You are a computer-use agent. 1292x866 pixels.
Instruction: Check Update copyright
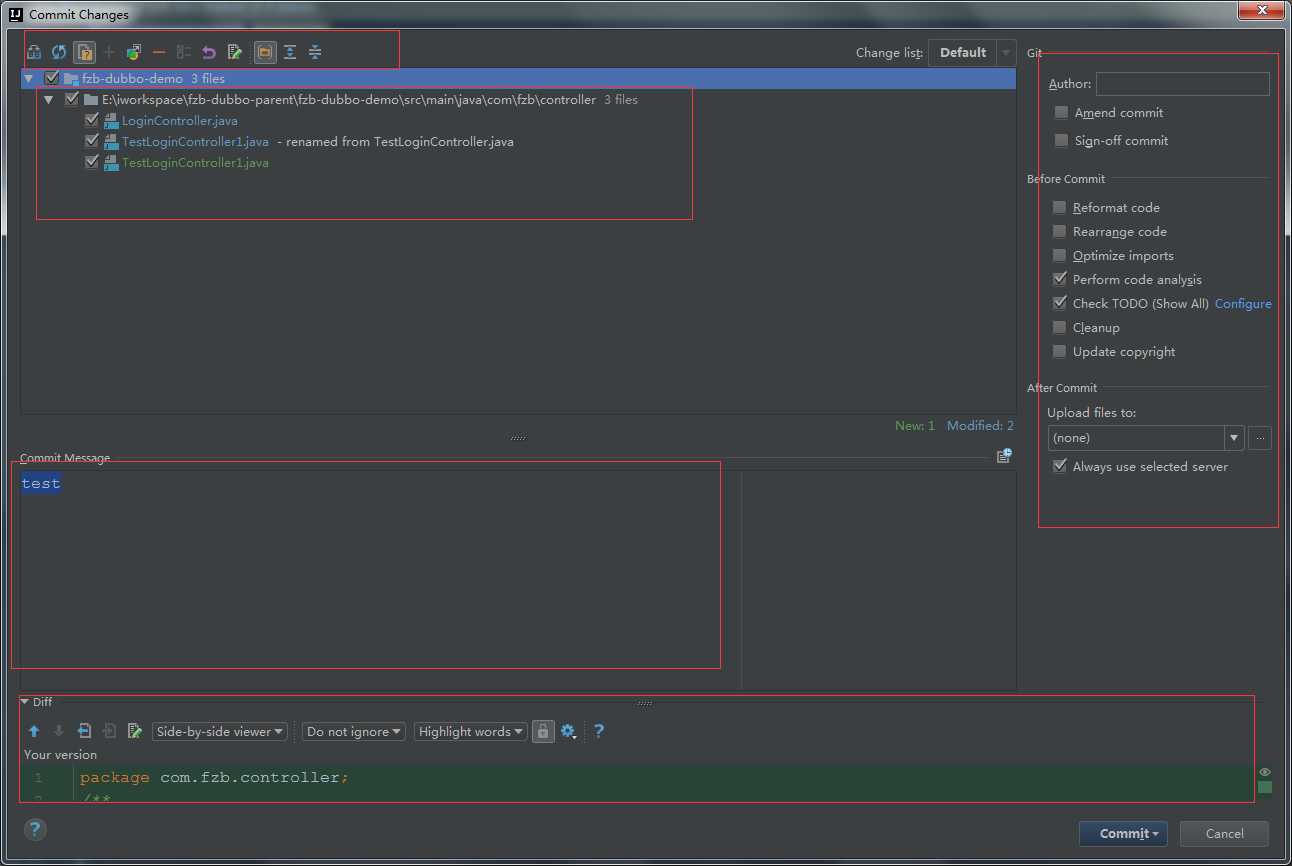pos(1059,351)
